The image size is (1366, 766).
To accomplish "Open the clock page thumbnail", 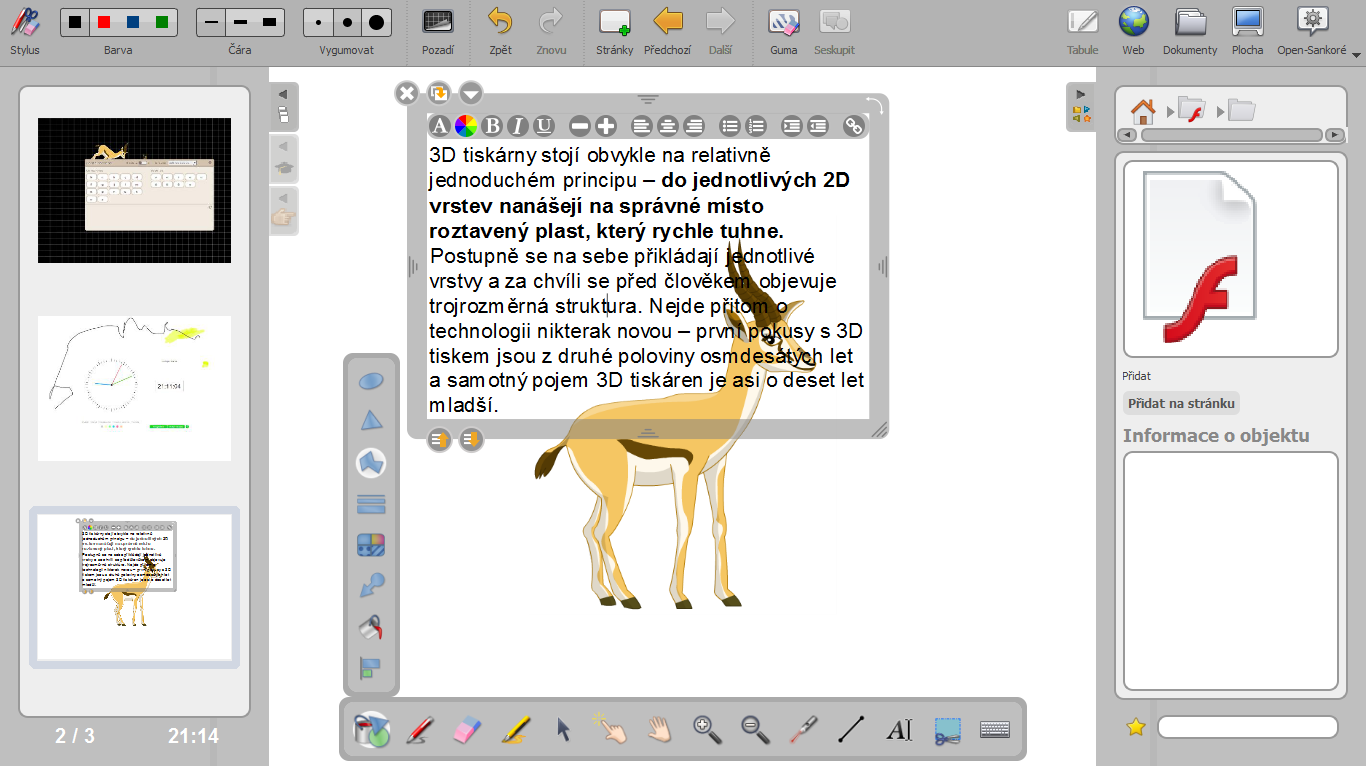I will point(134,388).
